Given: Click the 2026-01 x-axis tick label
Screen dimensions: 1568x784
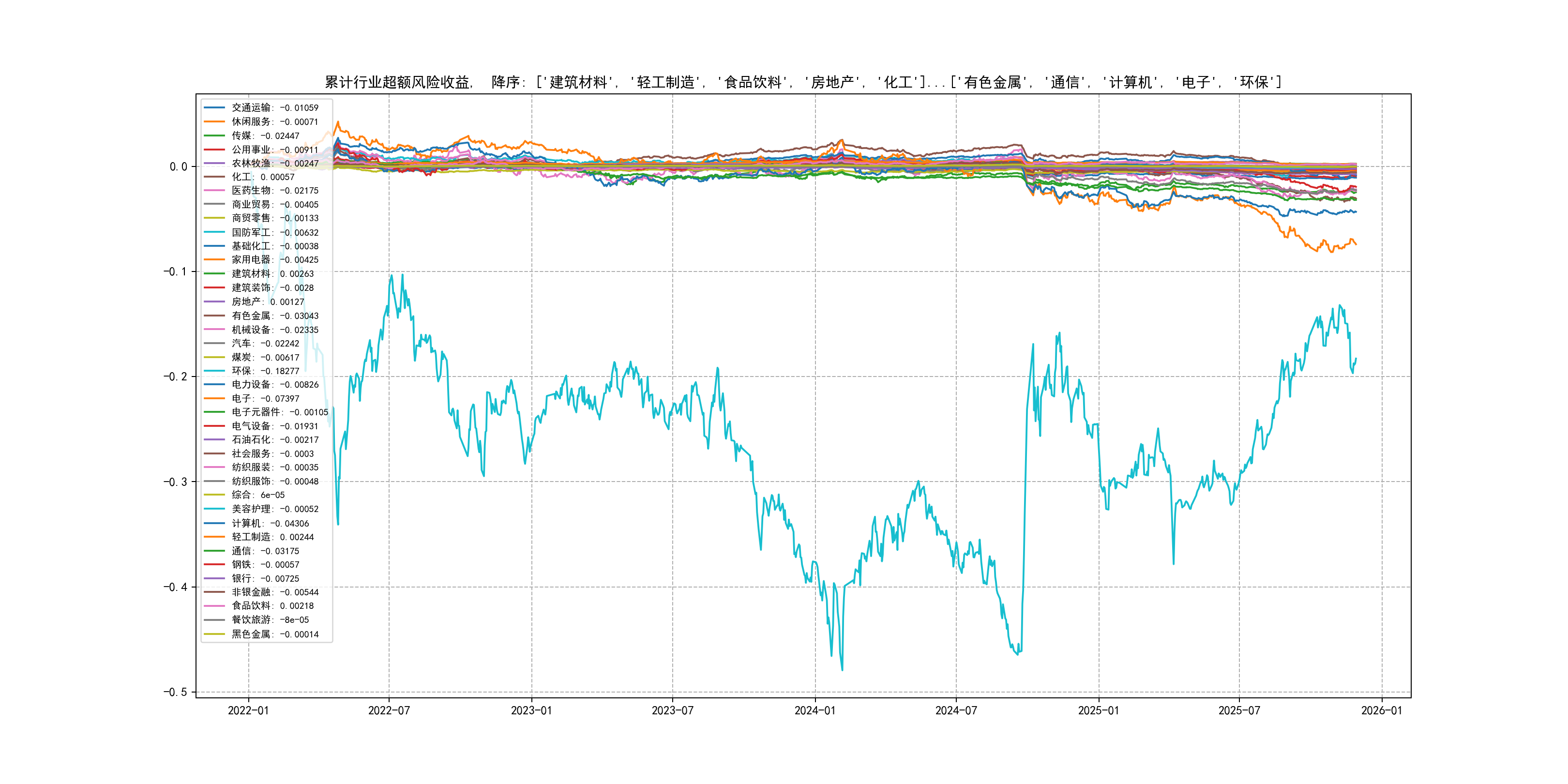Looking at the screenshot, I should [x=1381, y=710].
